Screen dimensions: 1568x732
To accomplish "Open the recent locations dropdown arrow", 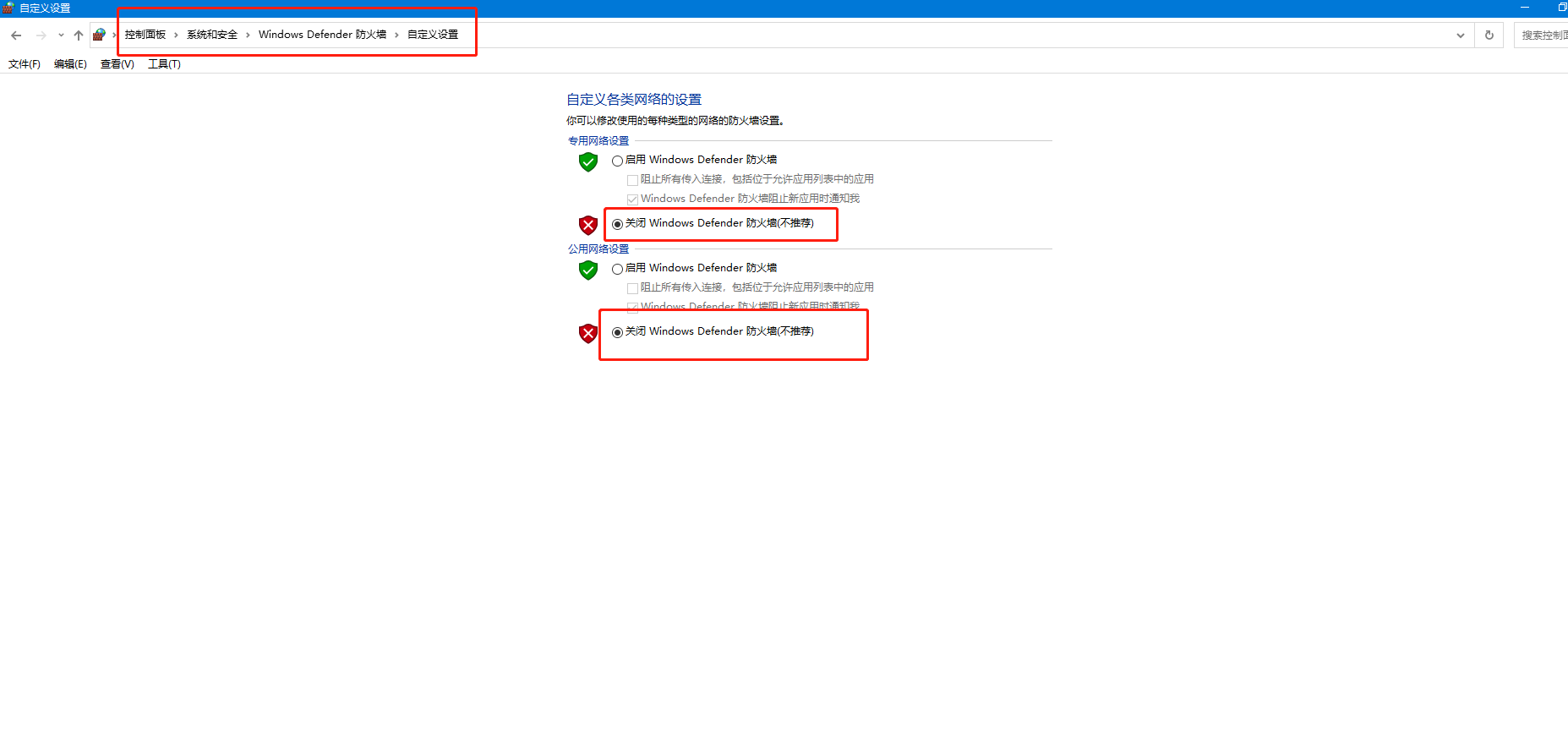I will coord(61,36).
